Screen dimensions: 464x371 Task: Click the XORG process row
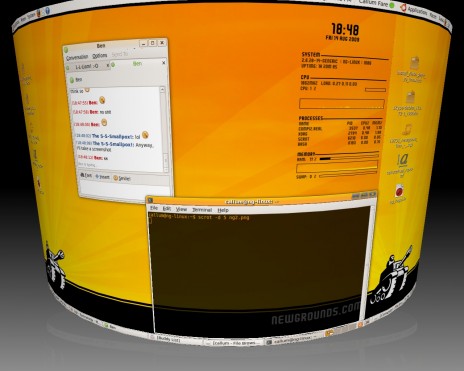(339, 133)
